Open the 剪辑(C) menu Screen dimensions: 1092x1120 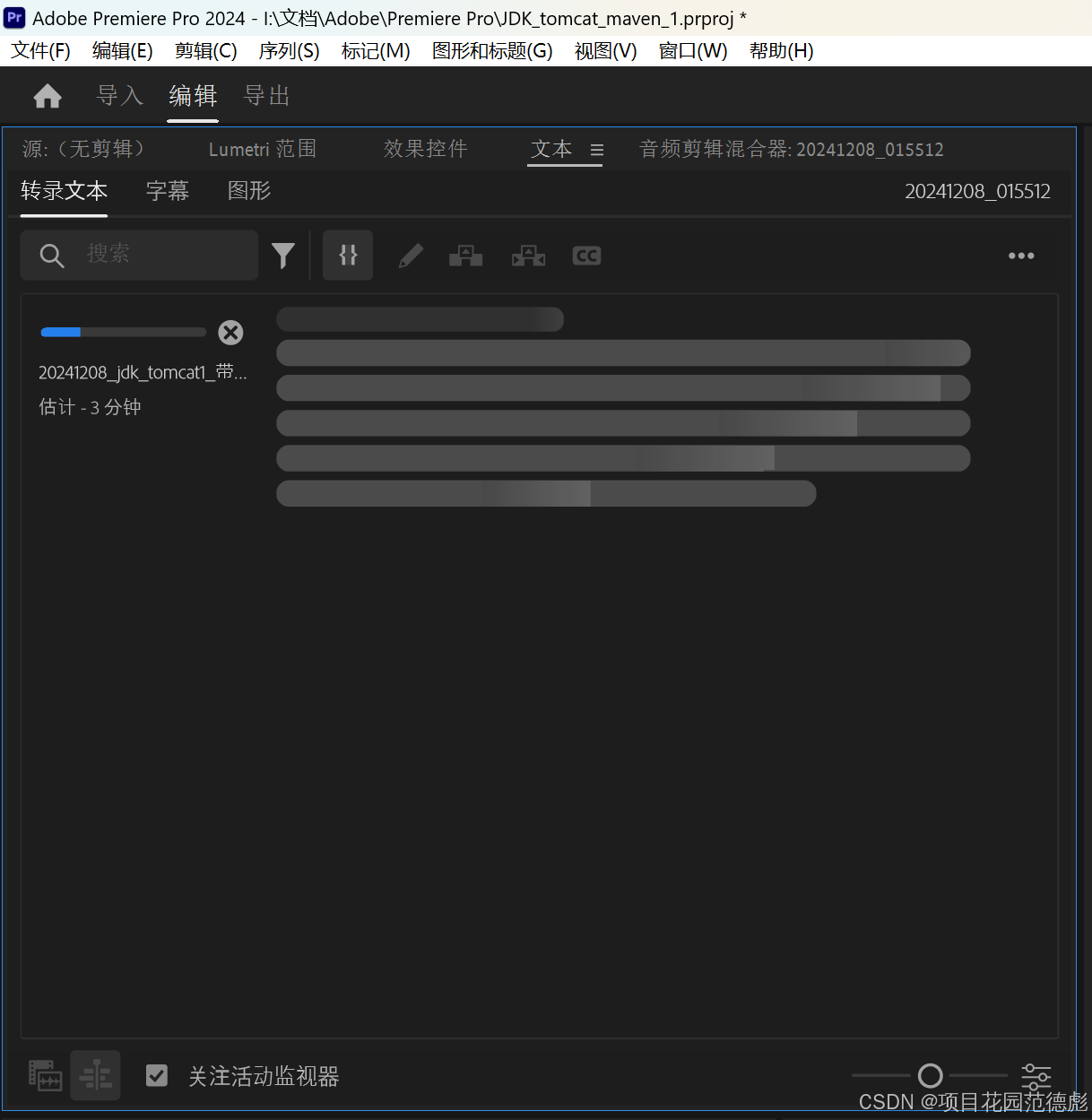tap(206, 51)
